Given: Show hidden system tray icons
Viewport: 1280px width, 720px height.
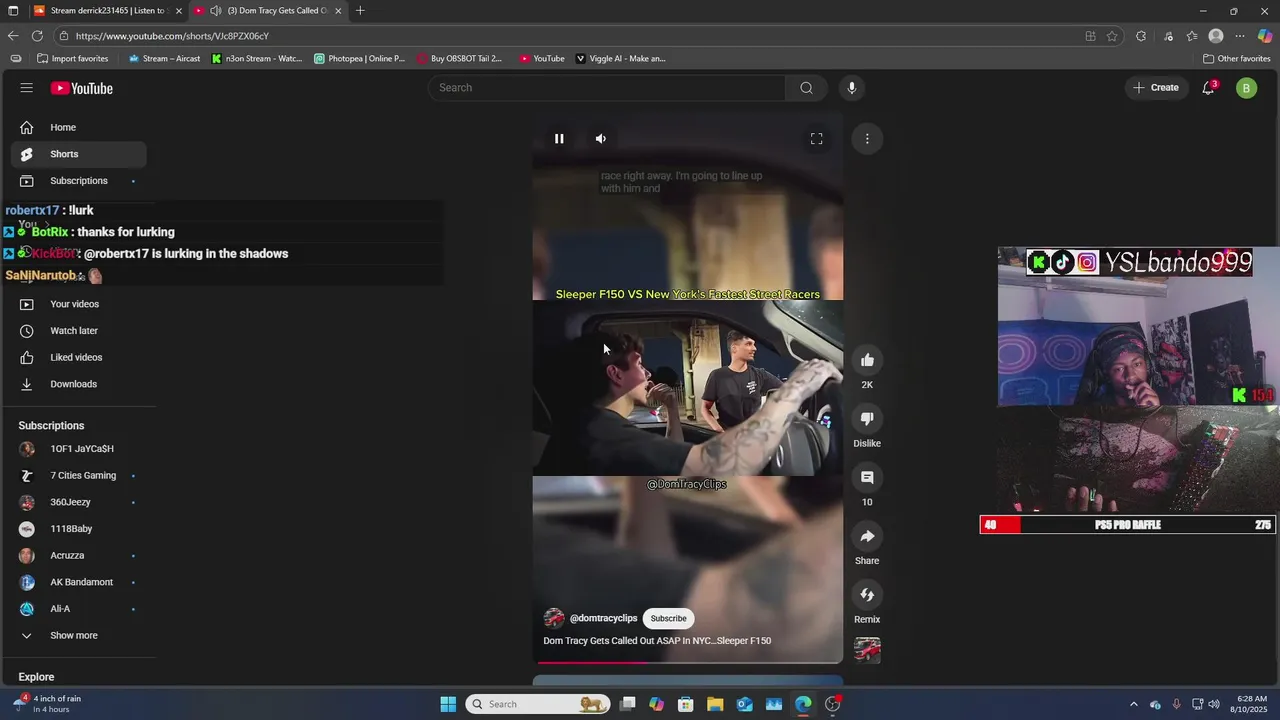Looking at the screenshot, I should tap(1133, 704).
